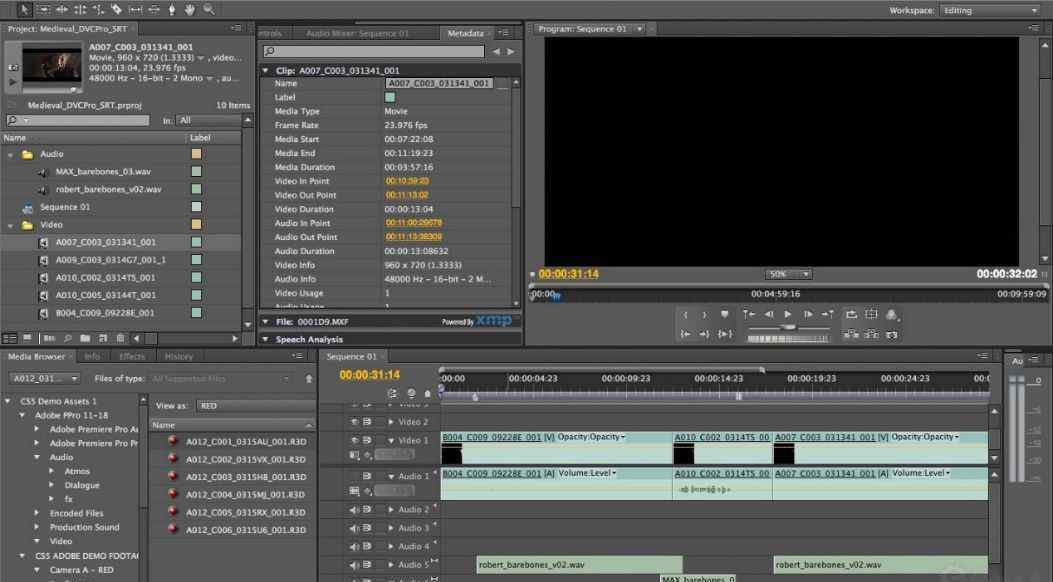Toggle Video 1 track output eye
The width and height of the screenshot is (1053, 582).
click(x=355, y=440)
